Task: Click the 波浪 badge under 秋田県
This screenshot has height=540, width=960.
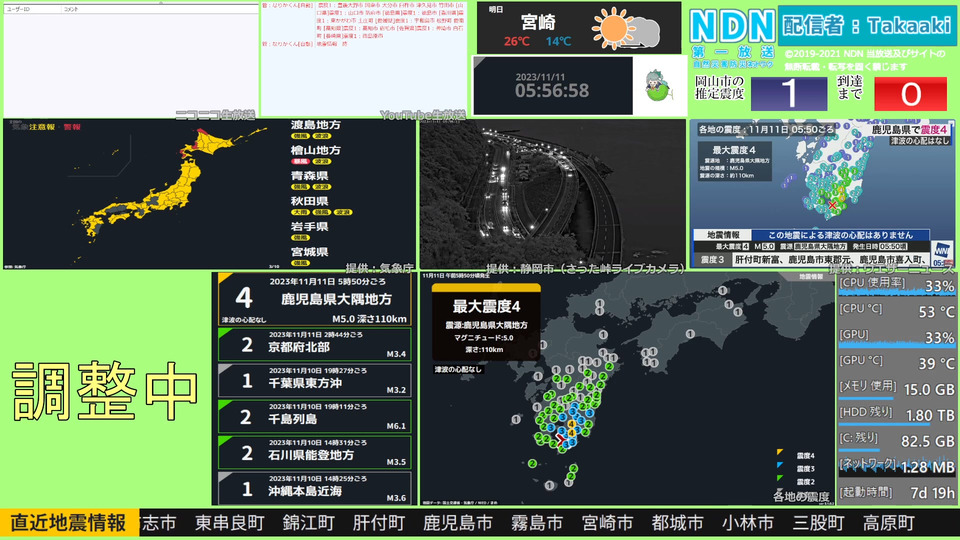Action: point(343,212)
